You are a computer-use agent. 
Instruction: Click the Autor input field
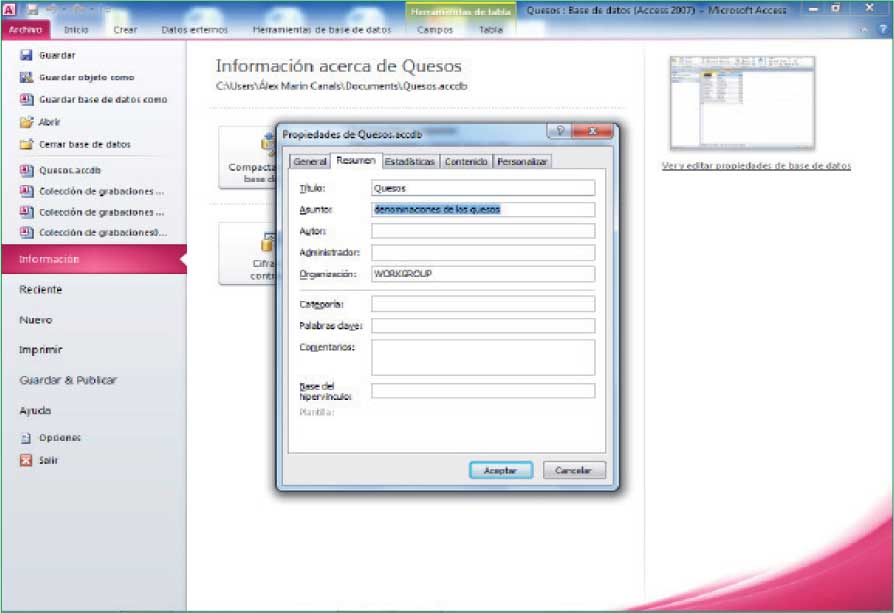(483, 231)
